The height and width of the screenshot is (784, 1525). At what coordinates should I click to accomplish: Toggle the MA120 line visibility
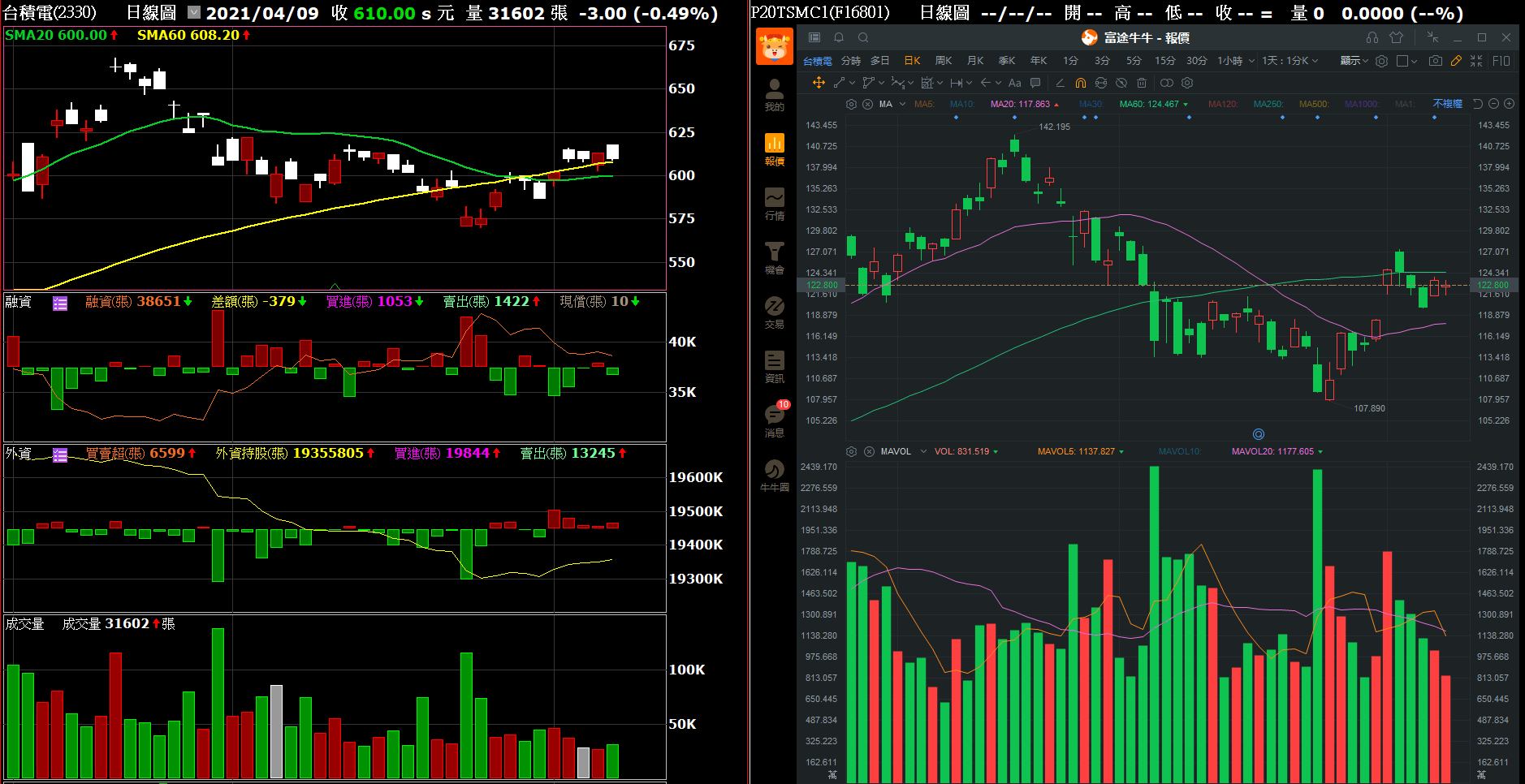point(1223,104)
